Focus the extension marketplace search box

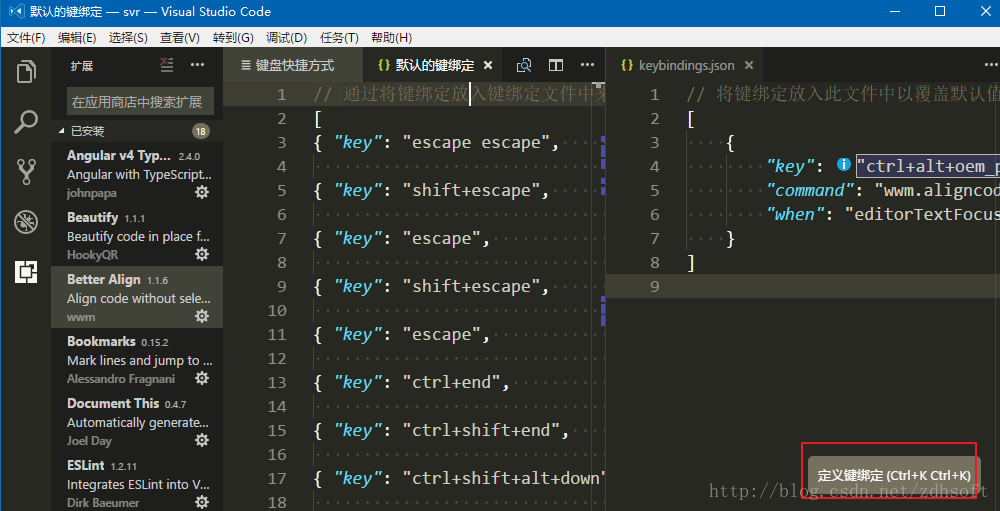[136, 101]
